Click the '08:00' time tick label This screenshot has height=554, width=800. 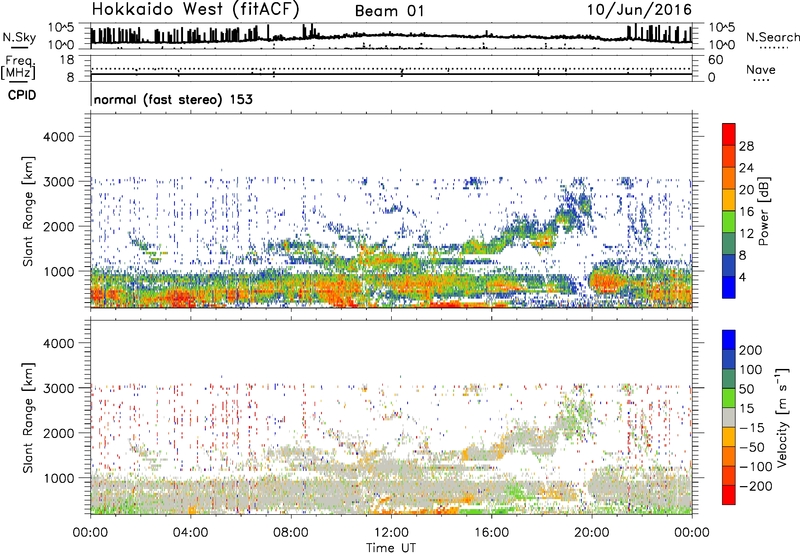pos(290,533)
